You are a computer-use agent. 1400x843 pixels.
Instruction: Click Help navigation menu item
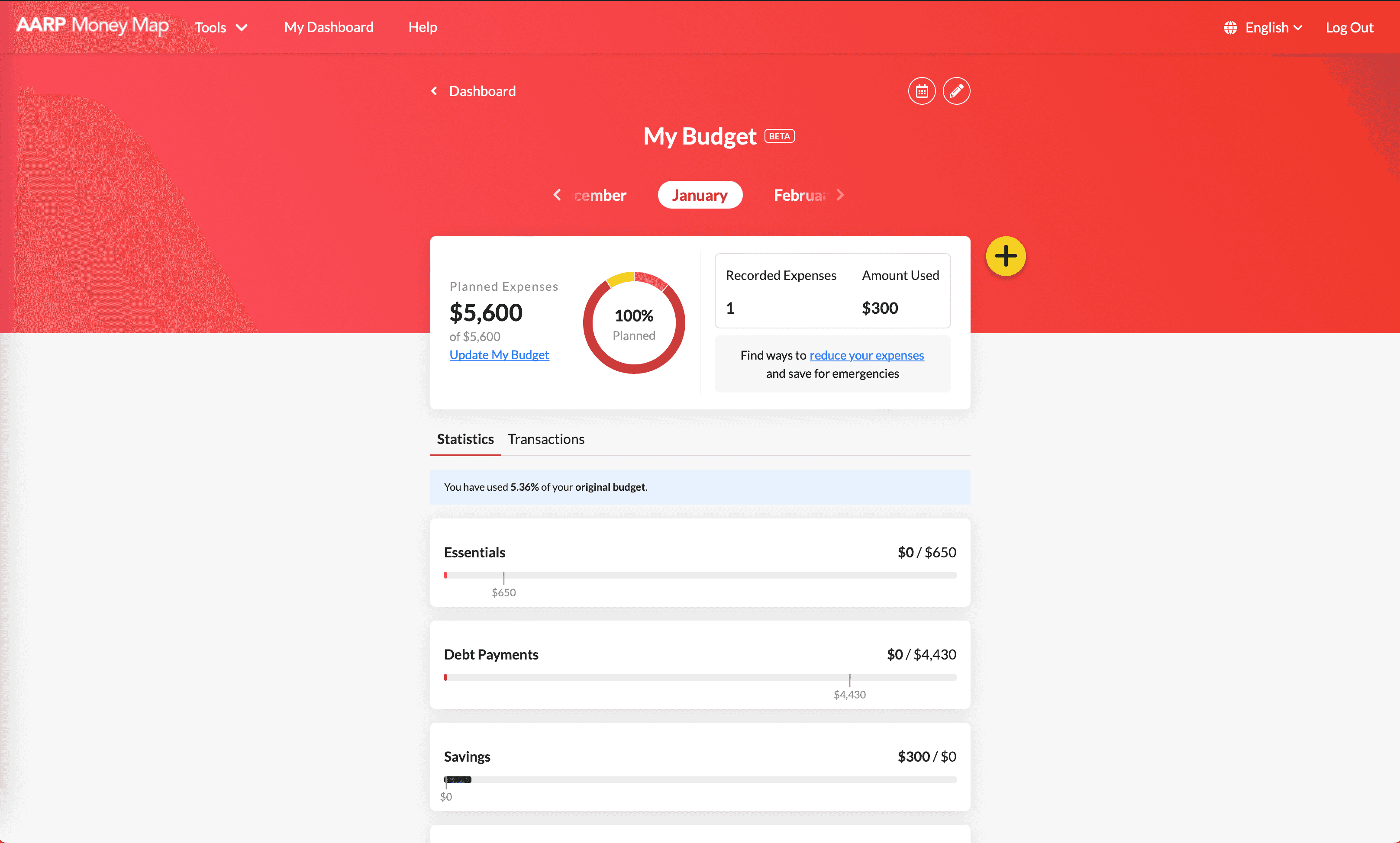click(423, 27)
